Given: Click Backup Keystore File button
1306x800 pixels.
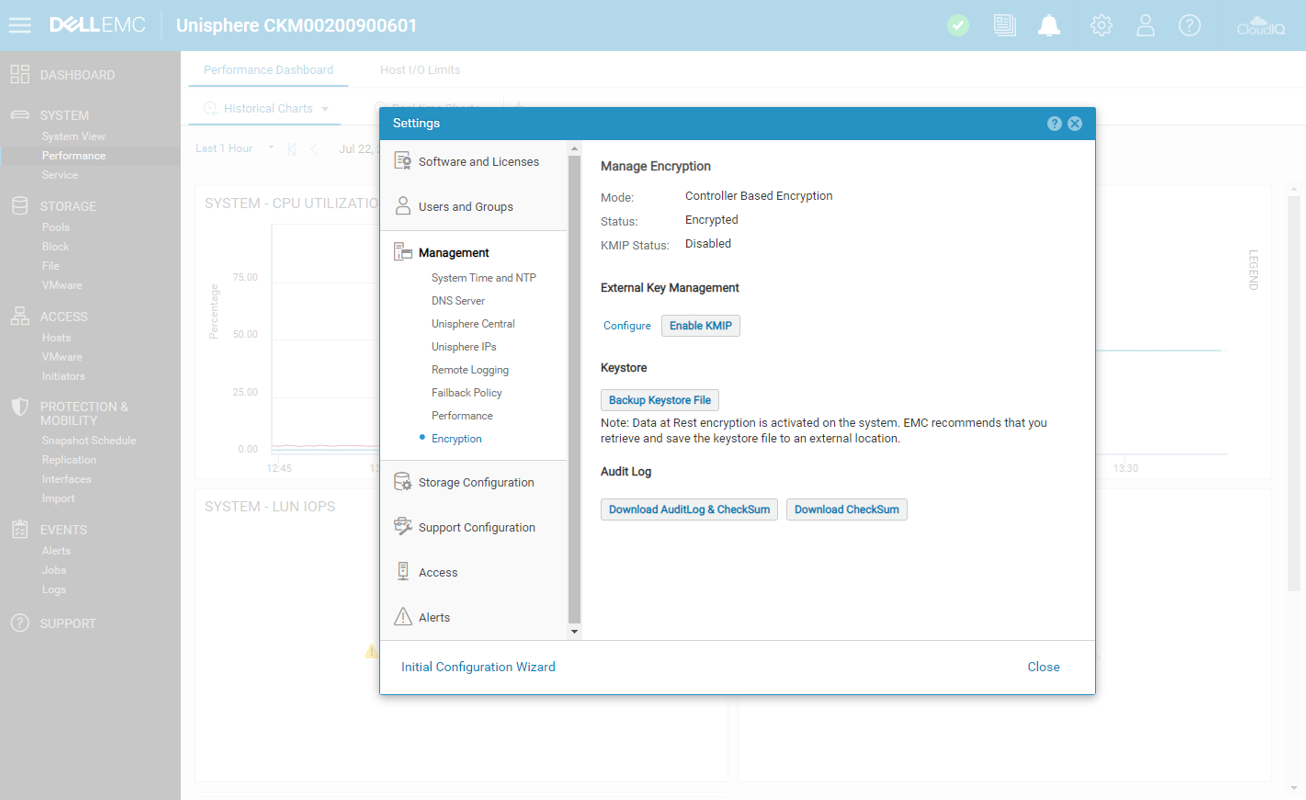Looking at the screenshot, I should 660,400.
